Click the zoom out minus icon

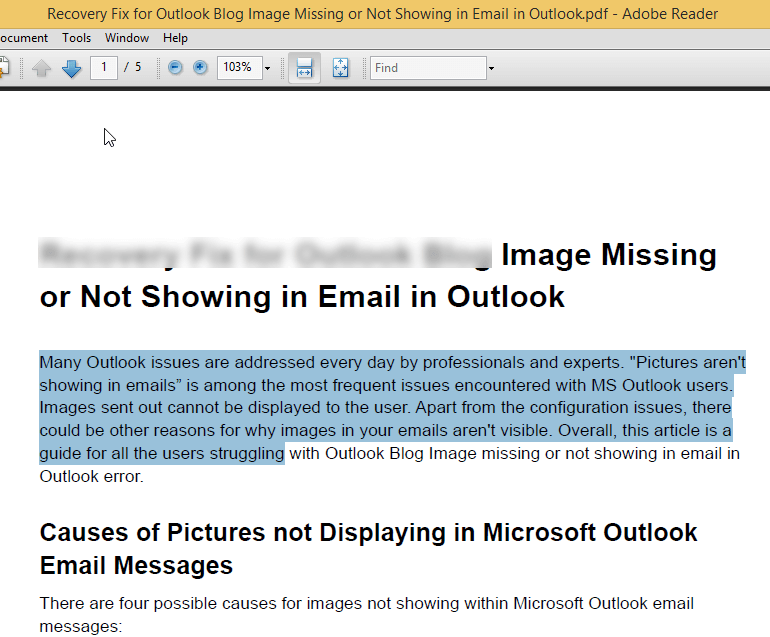[175, 67]
